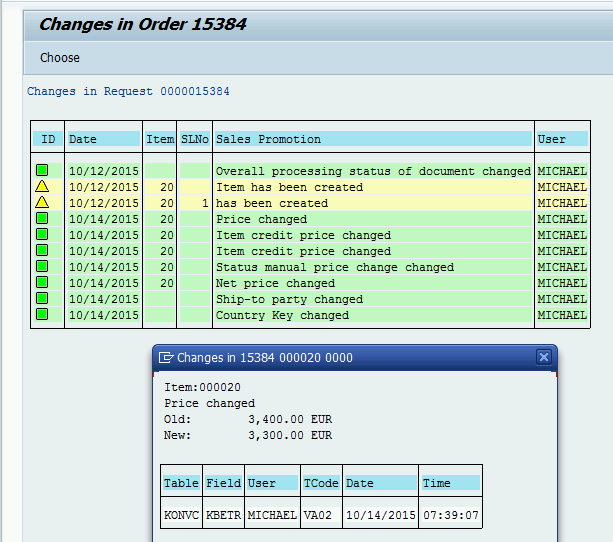The width and height of the screenshot is (613, 542).
Task: Click the Time column header in popup
Action: [x=451, y=483]
